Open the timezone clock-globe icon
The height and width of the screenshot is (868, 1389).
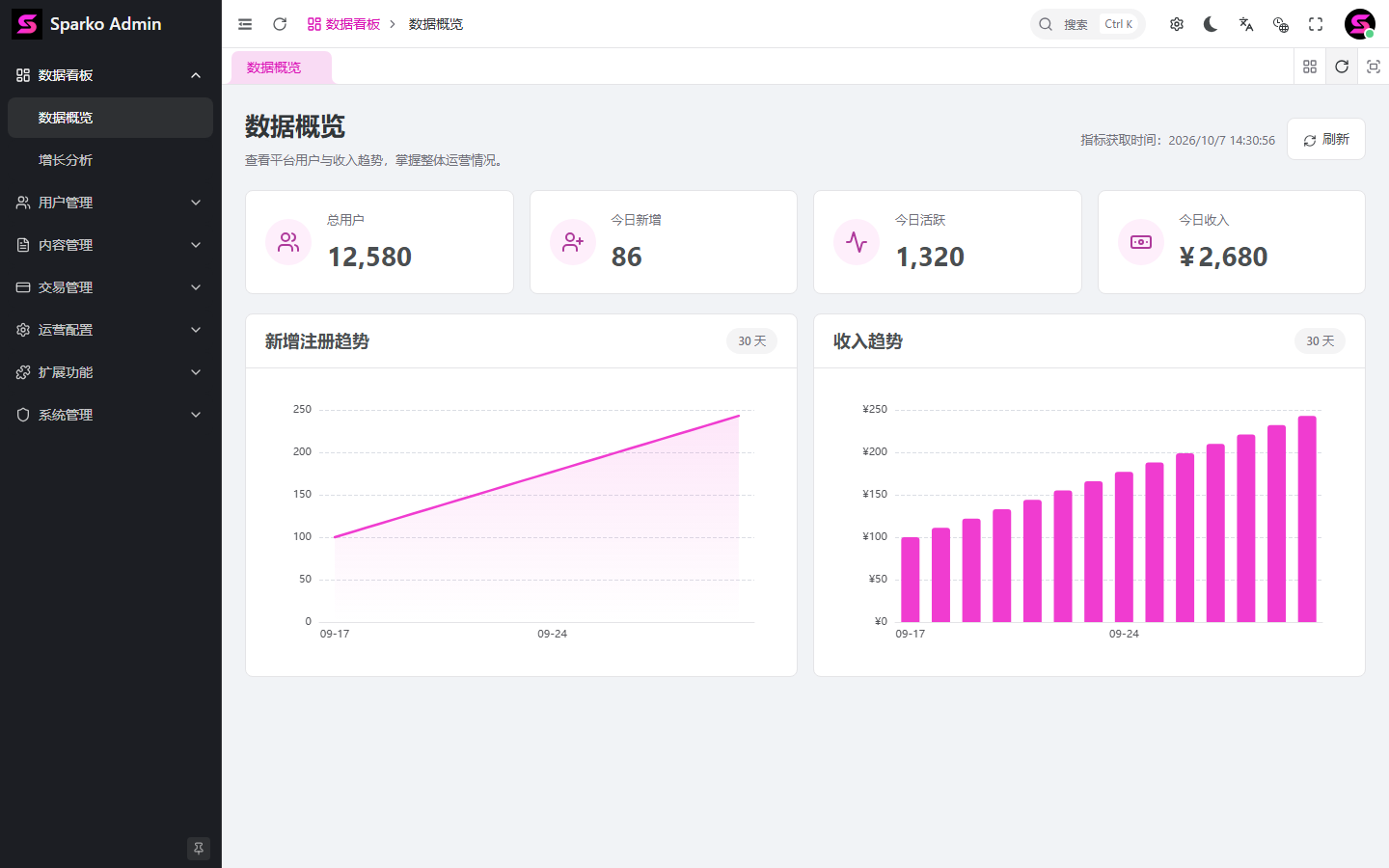(x=1281, y=24)
